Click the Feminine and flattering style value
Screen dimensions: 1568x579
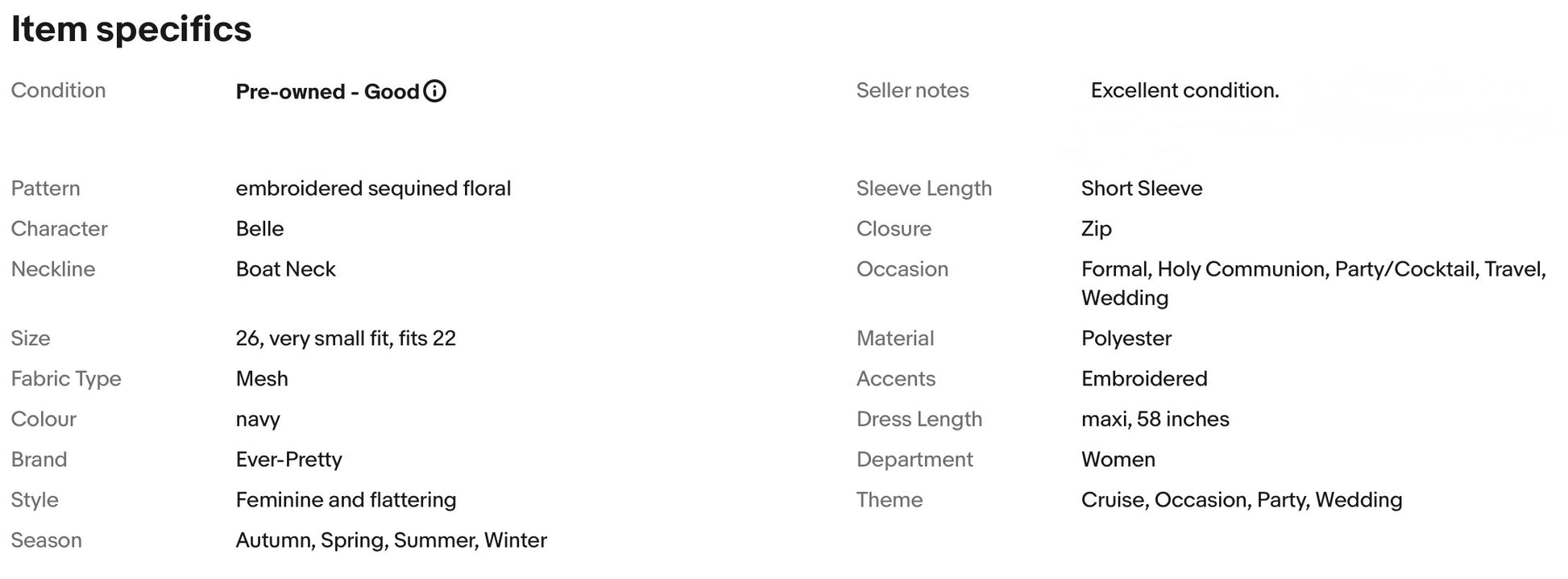point(346,500)
